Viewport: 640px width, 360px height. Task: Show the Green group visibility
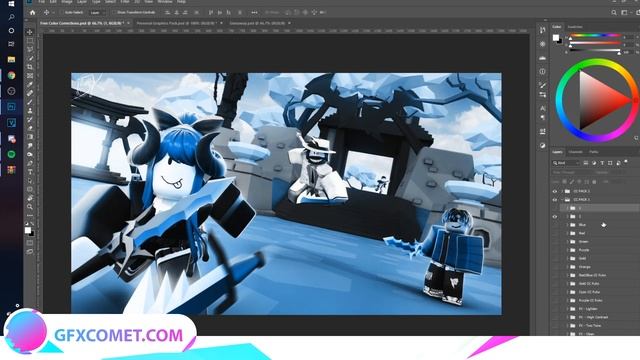point(555,242)
